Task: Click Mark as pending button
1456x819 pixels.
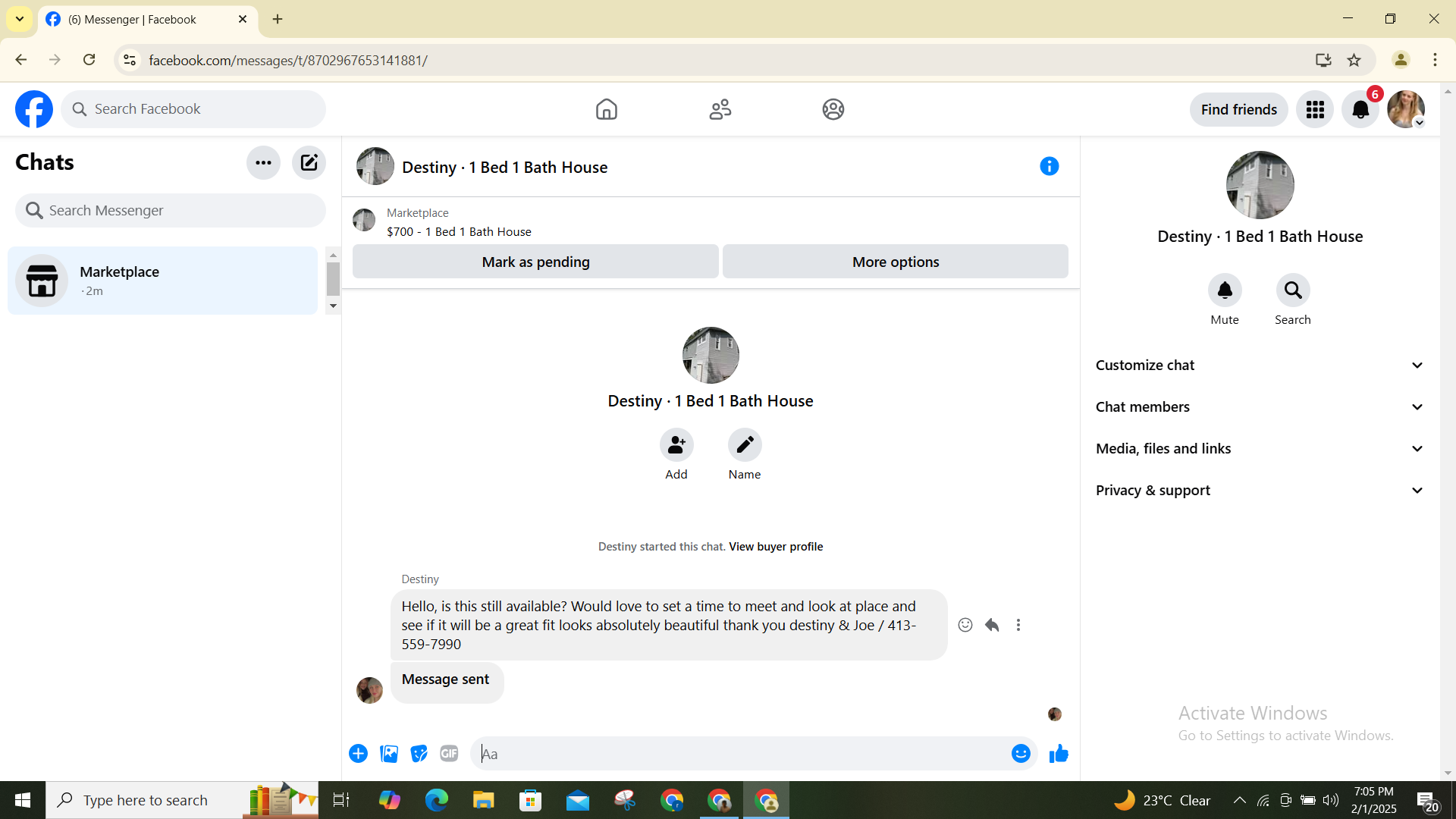Action: coord(535,262)
